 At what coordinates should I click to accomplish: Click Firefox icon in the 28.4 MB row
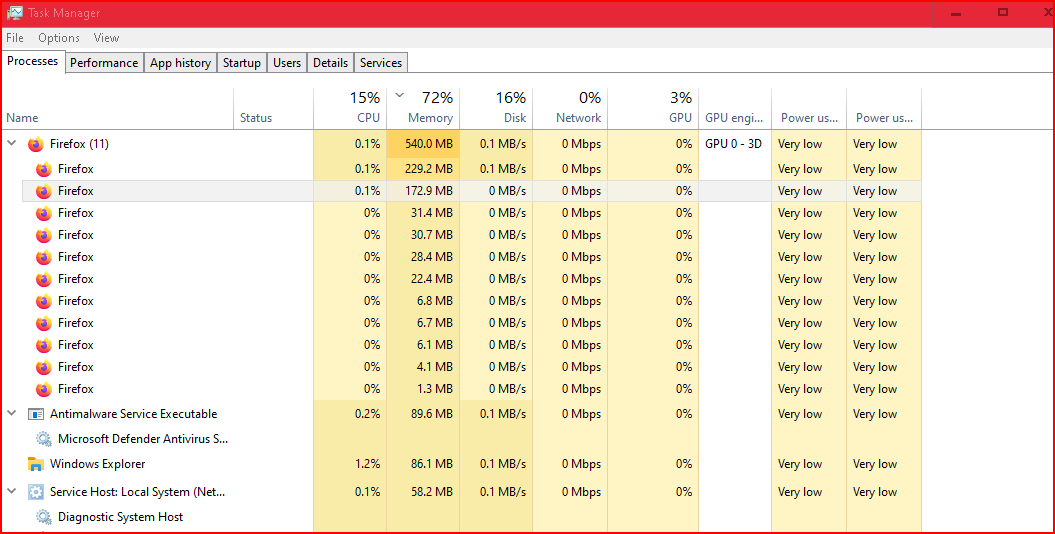(x=44, y=257)
